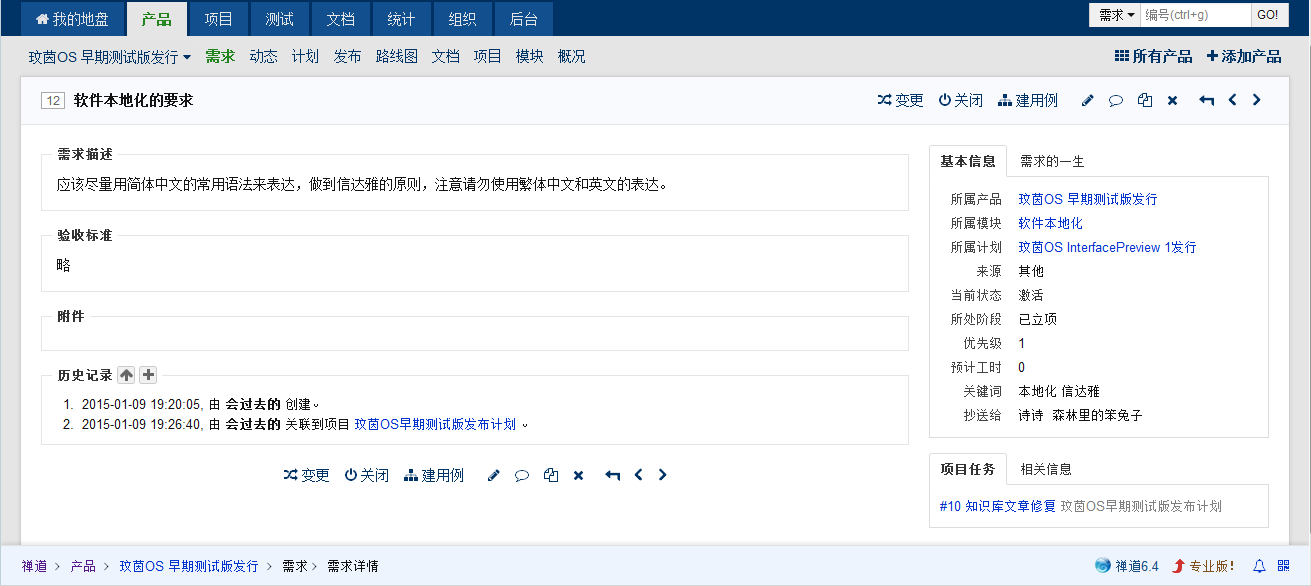Switch to the 相关信息 tab
Screen dimensions: 1311x586
1046,469
